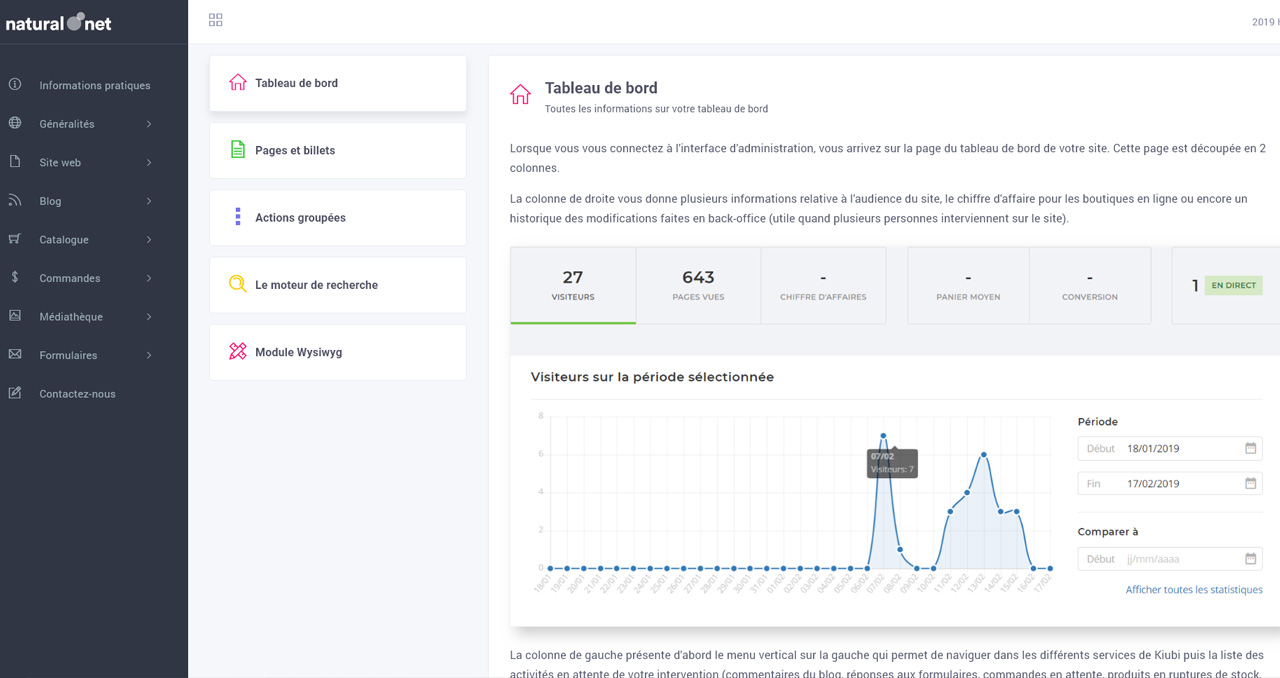Viewport: 1280px width, 678px height.
Task: Open the Module Wysiwyg section
Action: click(338, 352)
